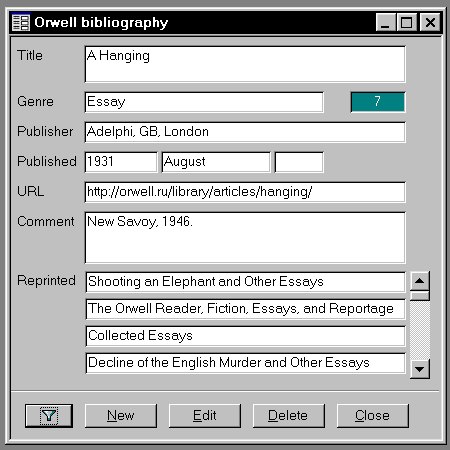
Task: Click the Reprinted list down arrow
Action: pyautogui.click(x=420, y=369)
